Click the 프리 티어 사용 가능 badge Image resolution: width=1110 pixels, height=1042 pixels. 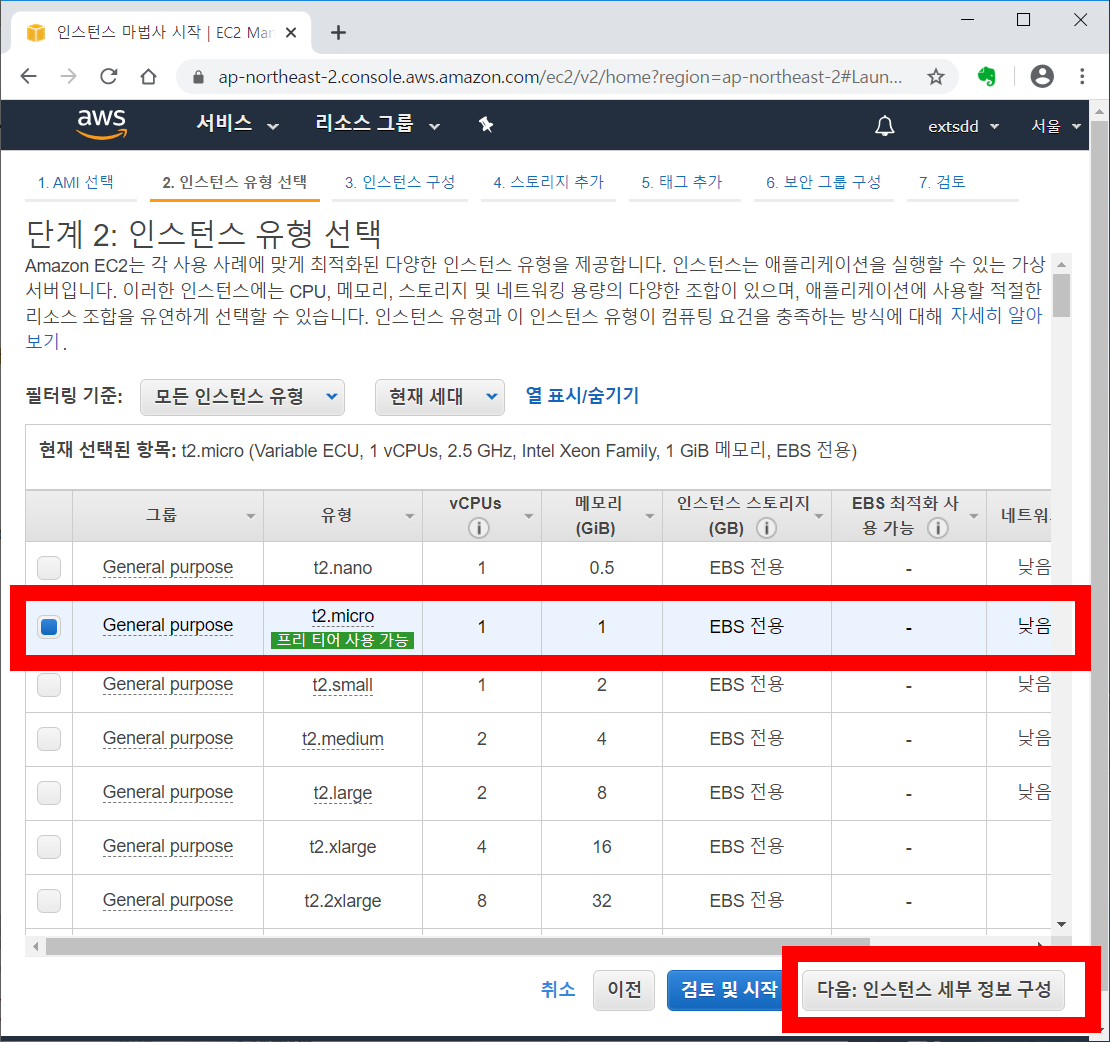(x=343, y=641)
